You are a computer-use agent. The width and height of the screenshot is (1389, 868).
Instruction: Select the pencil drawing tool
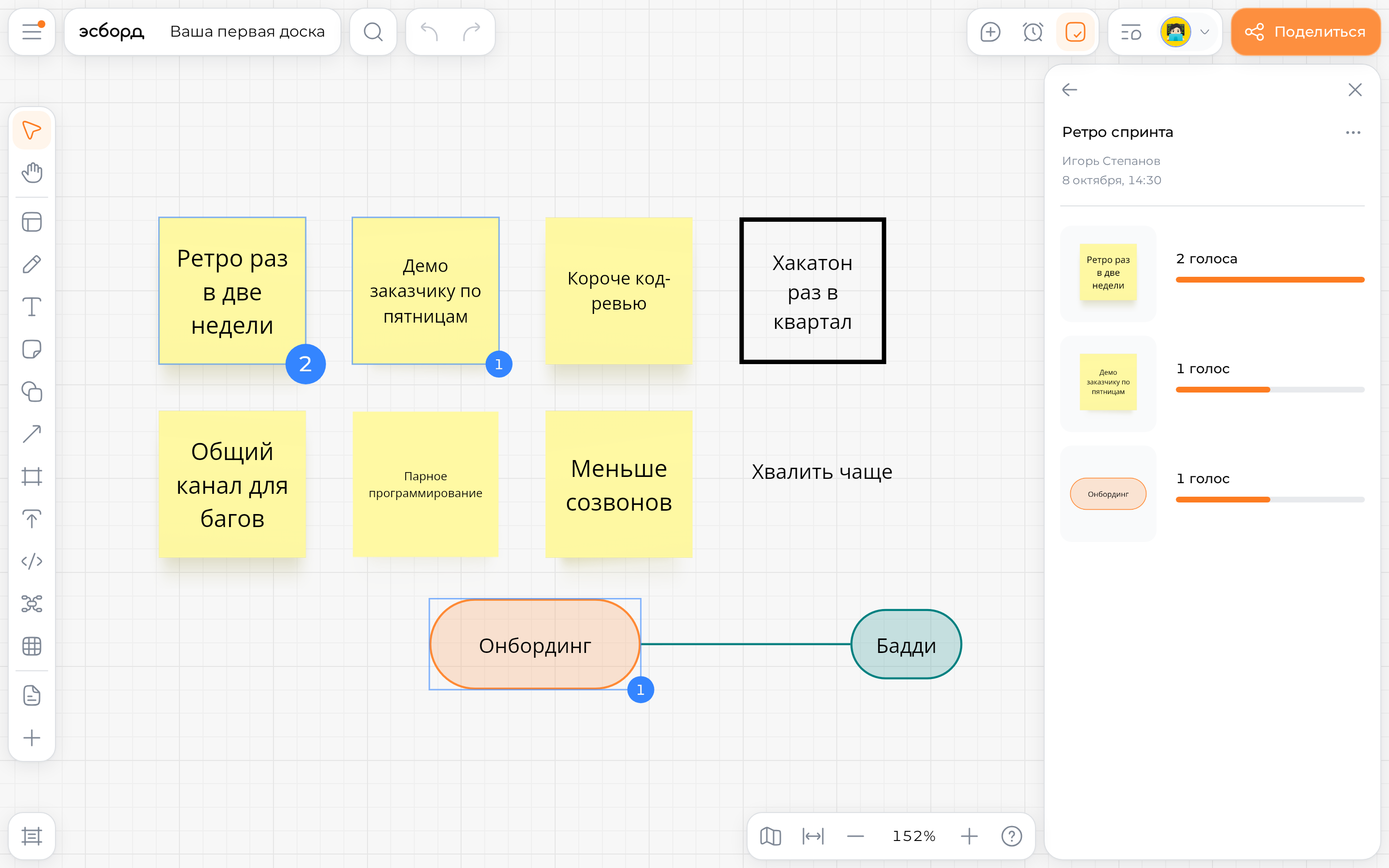(x=32, y=264)
